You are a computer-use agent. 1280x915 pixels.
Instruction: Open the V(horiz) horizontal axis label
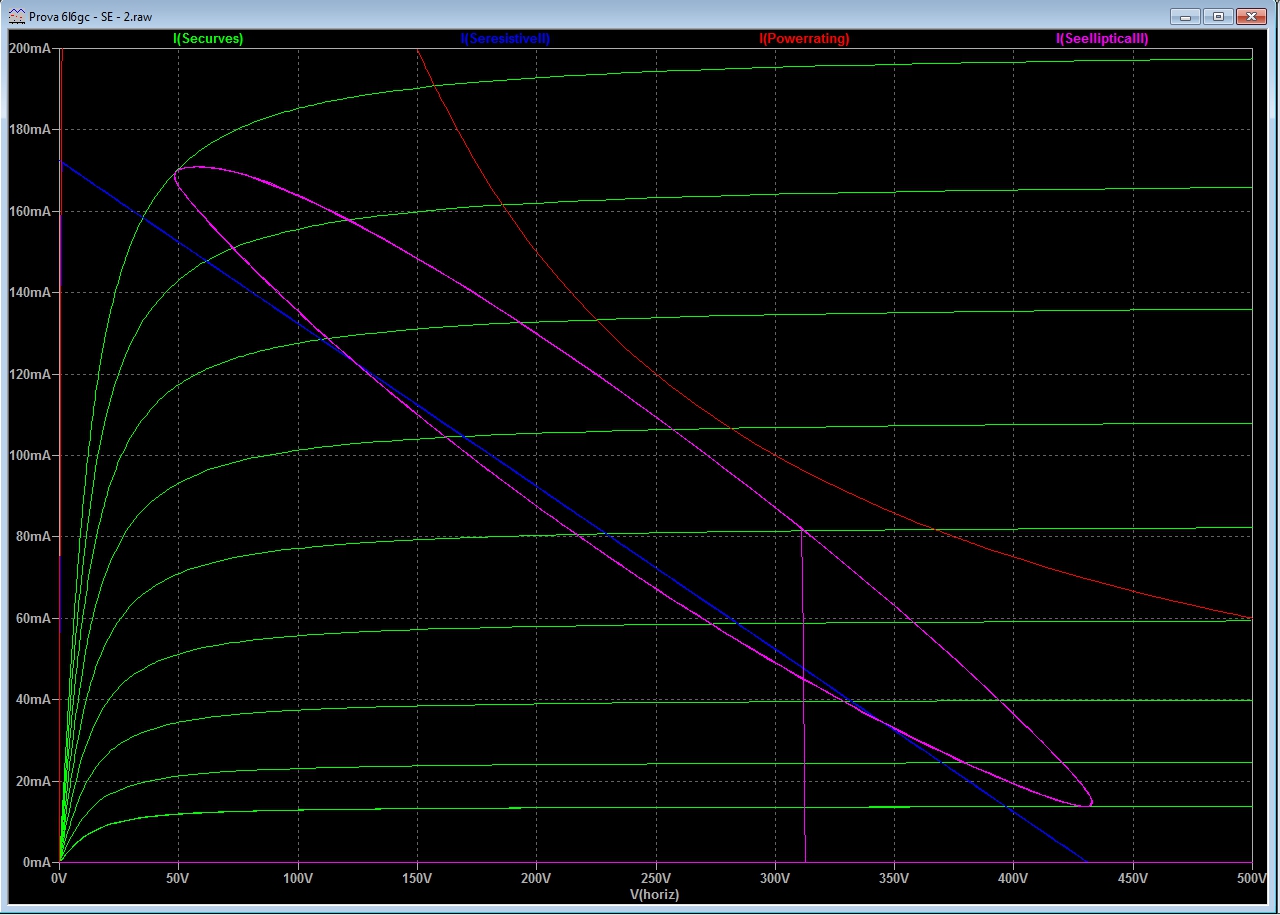655,894
